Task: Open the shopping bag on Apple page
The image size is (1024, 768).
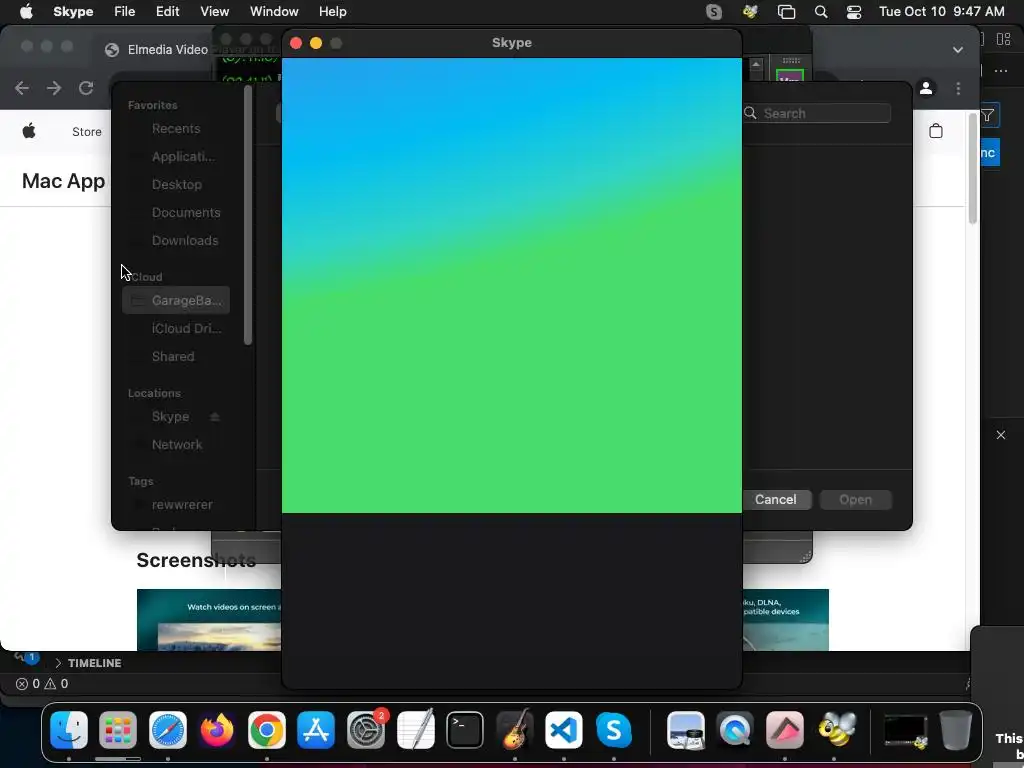Action: pyautogui.click(x=936, y=131)
